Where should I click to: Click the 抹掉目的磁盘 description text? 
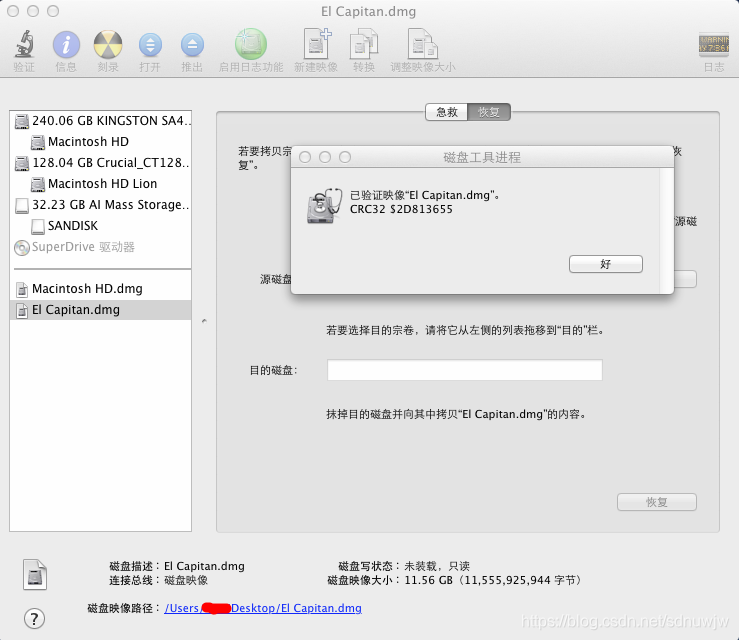[456, 414]
